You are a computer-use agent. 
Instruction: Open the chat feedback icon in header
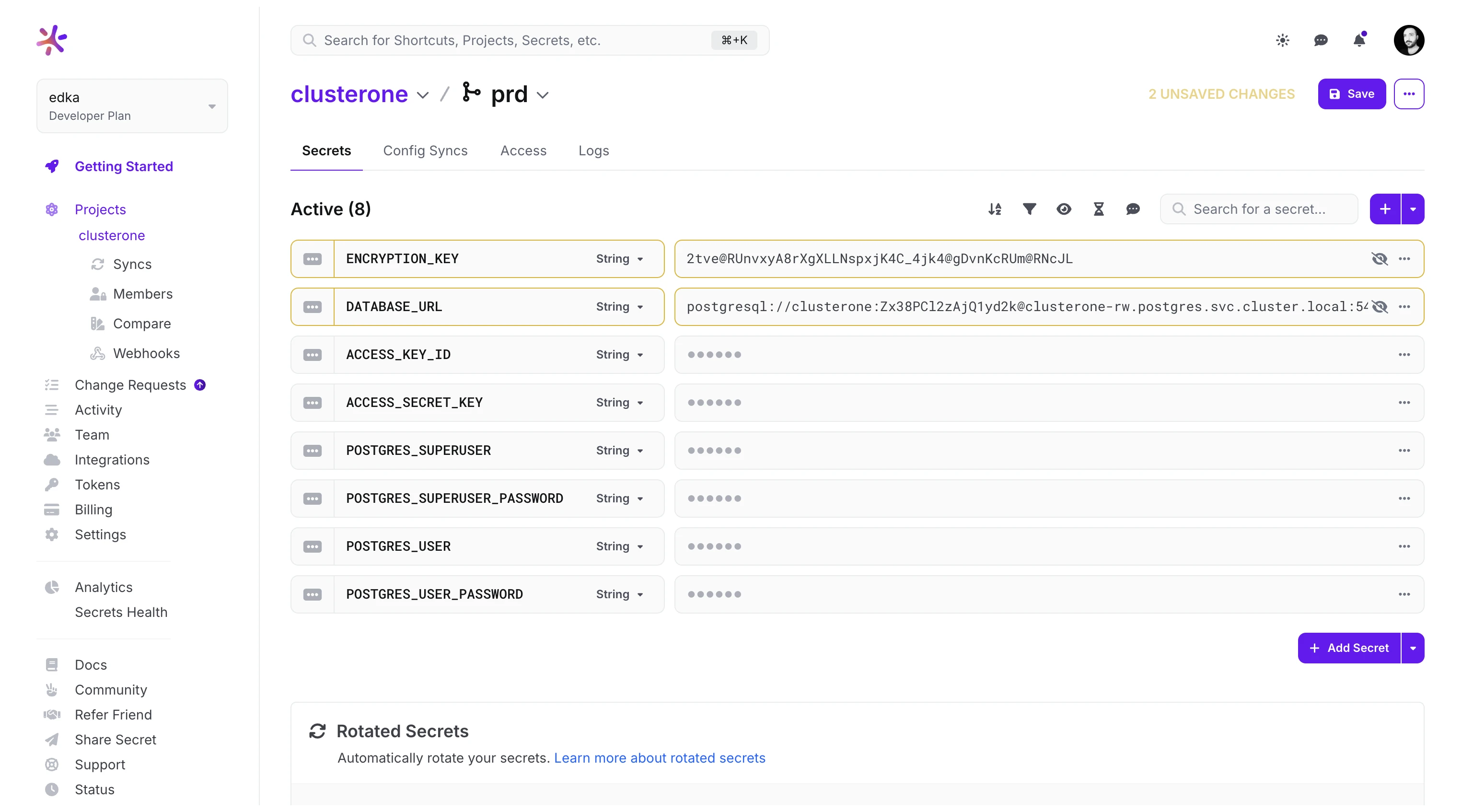(1321, 40)
